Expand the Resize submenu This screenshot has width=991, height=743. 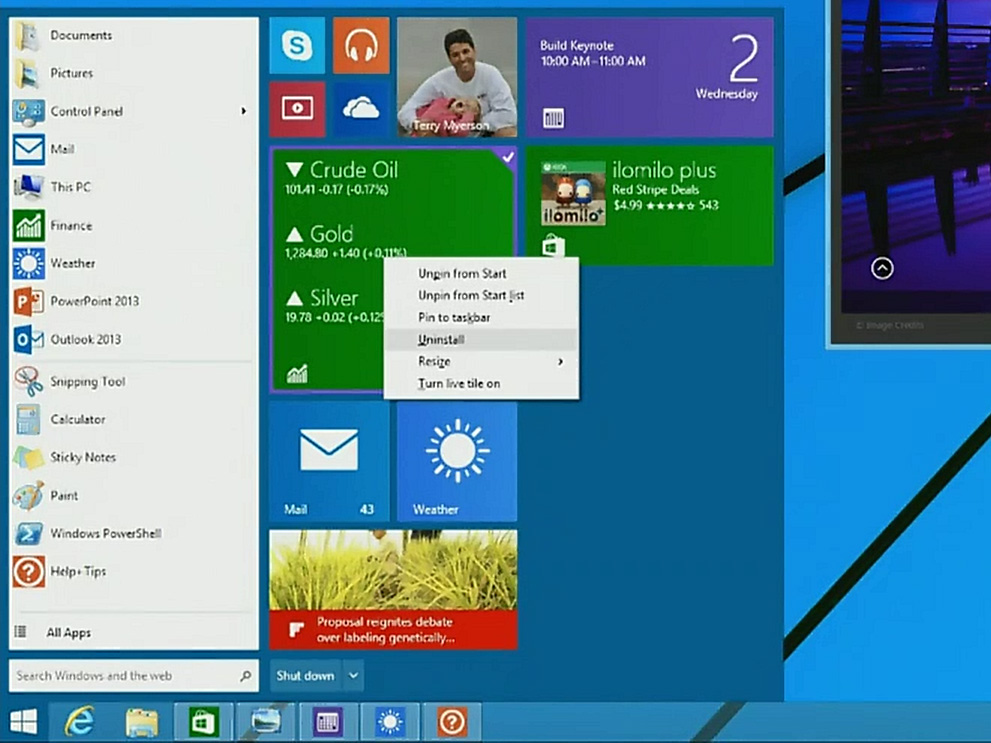(480, 361)
